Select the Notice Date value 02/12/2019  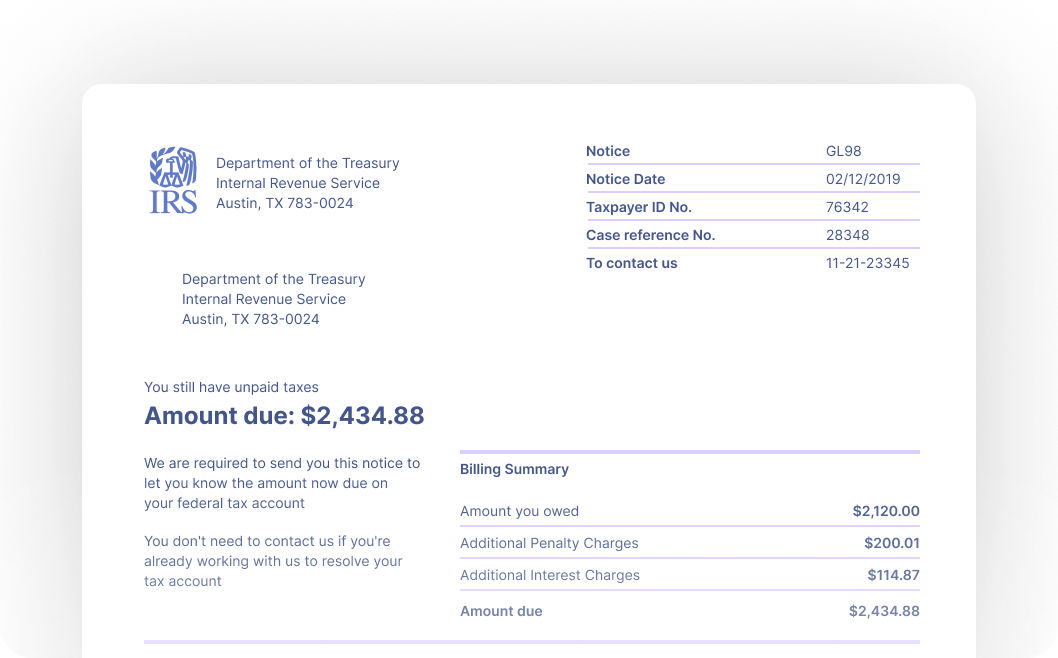(x=863, y=179)
